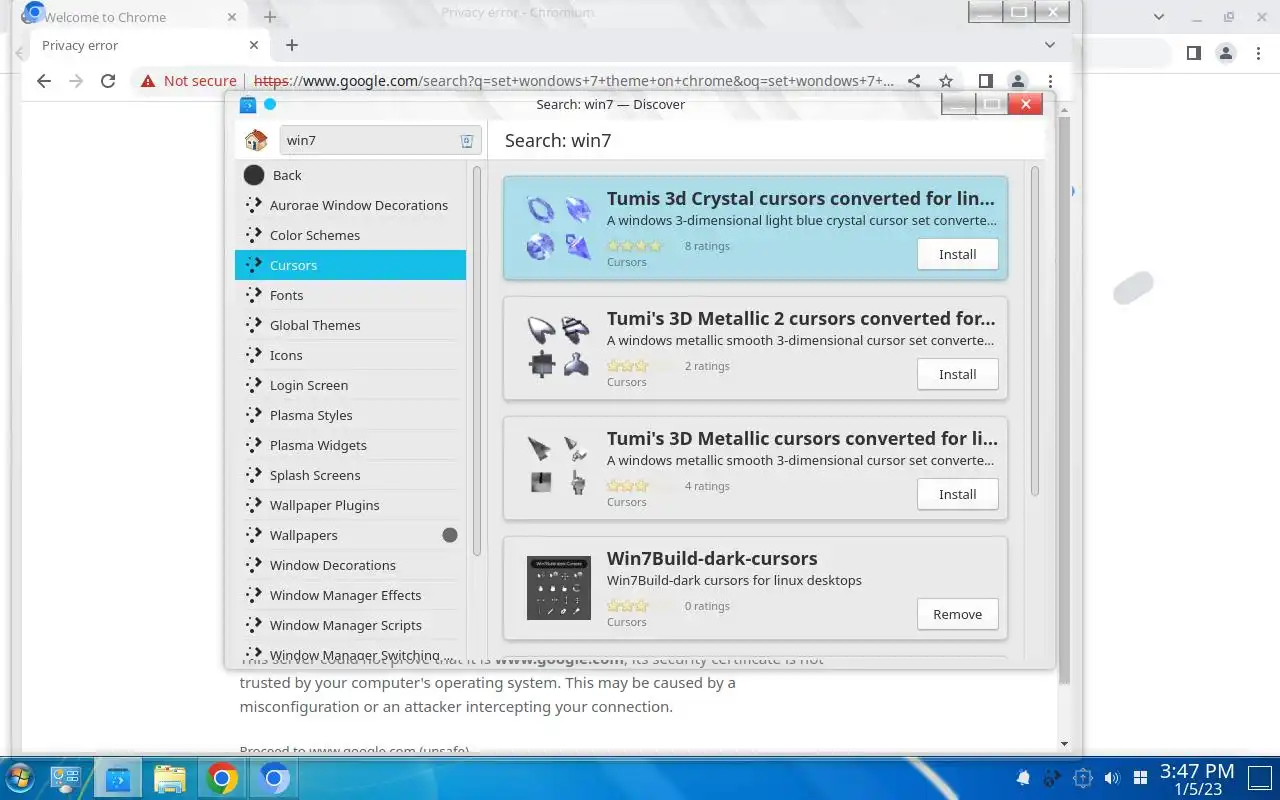This screenshot has height=800, width=1280.
Task: Install Tumis 3d Crystal cursors
Action: click(x=957, y=254)
